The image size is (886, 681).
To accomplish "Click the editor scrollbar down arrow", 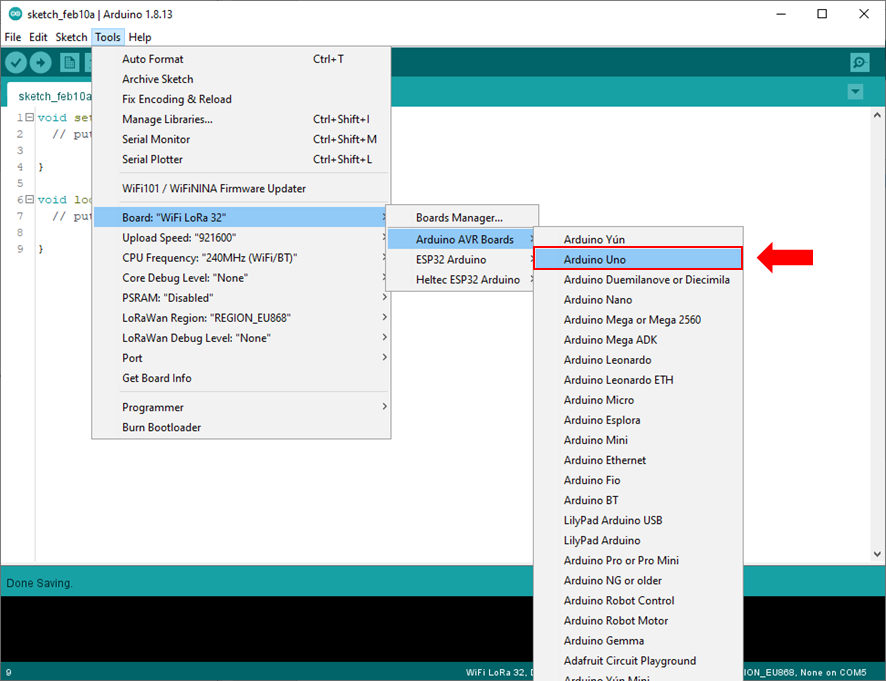I will tap(877, 554).
